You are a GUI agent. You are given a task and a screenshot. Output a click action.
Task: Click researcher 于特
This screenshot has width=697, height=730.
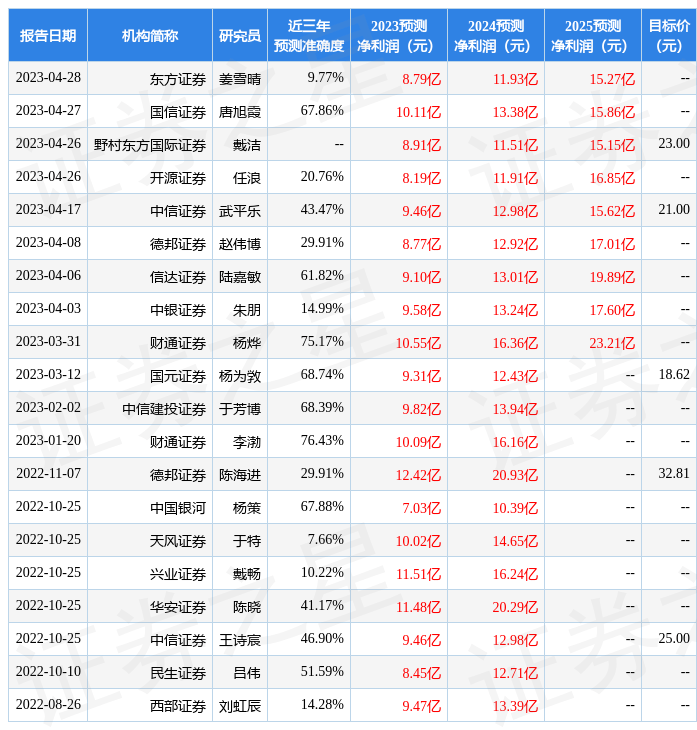246,541
